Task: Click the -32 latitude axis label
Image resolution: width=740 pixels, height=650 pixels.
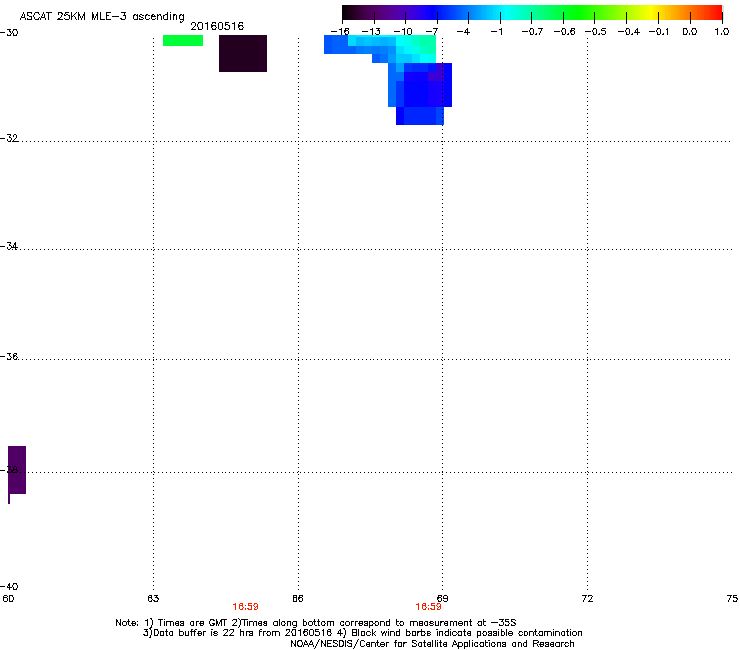Action: coord(8,138)
